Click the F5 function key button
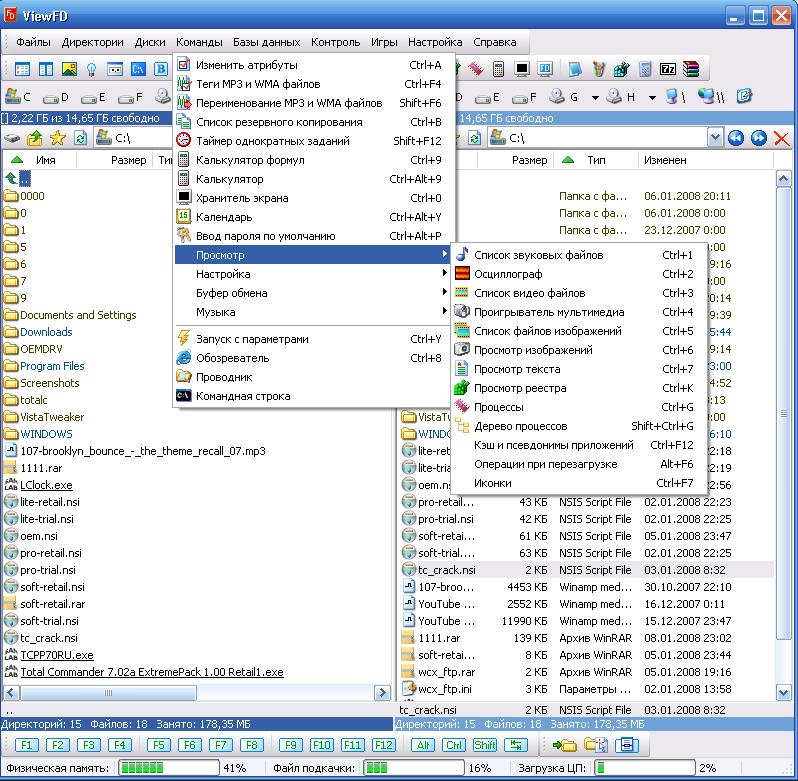The height and width of the screenshot is (781, 798). pyautogui.click(x=158, y=745)
